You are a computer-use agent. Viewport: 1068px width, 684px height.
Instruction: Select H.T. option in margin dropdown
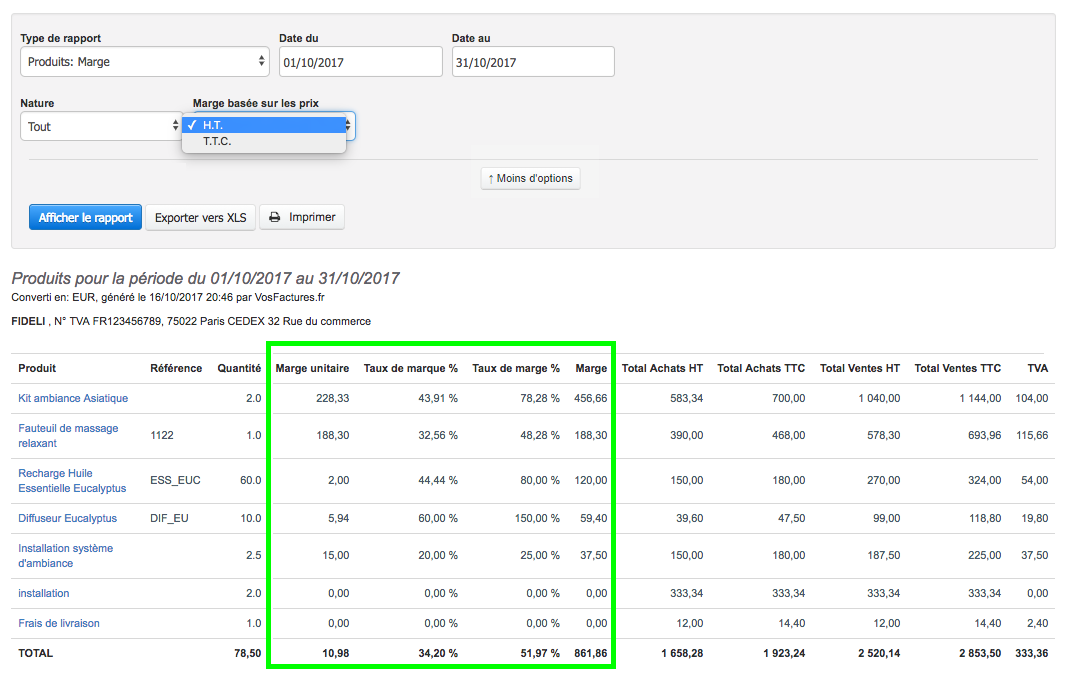264,125
